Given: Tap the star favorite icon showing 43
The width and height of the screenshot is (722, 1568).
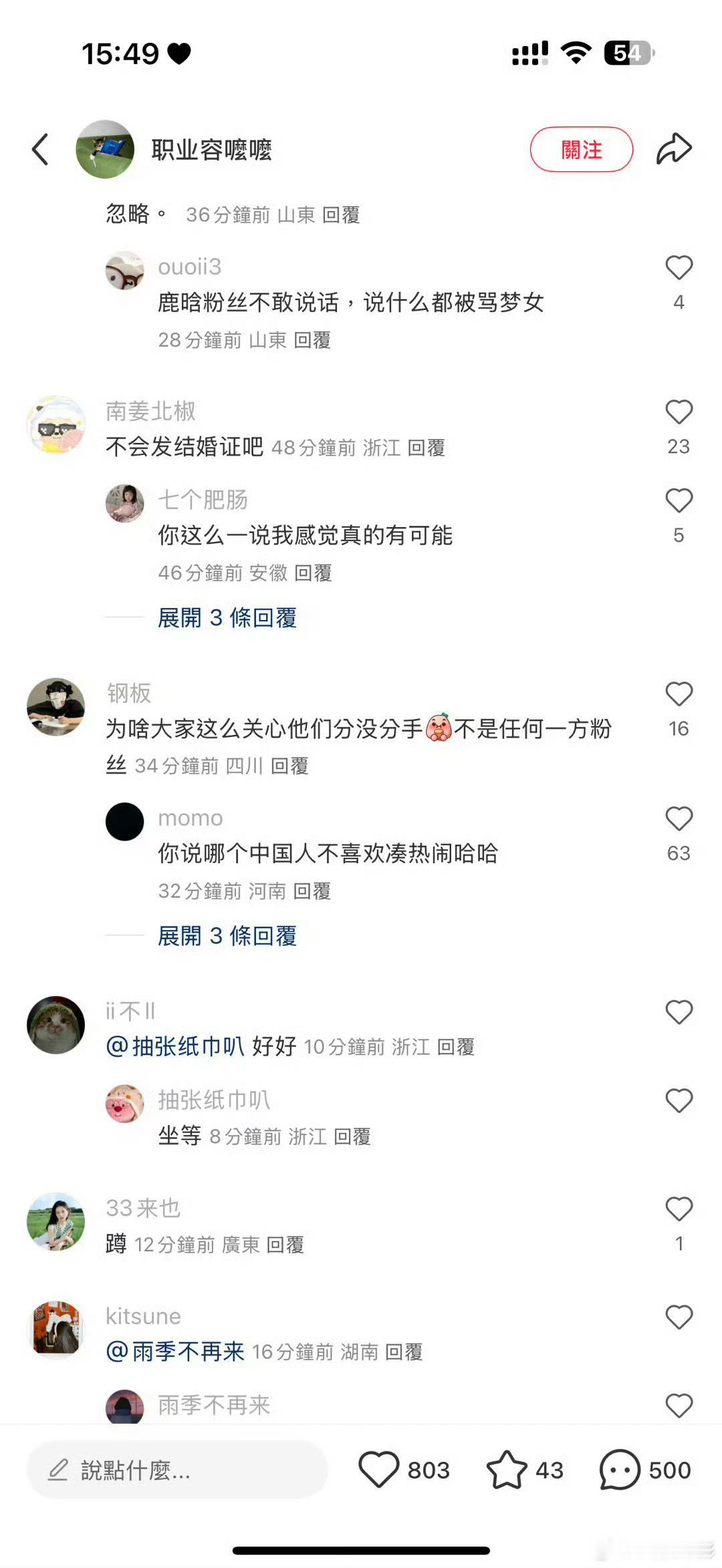Looking at the screenshot, I should point(506,1469).
